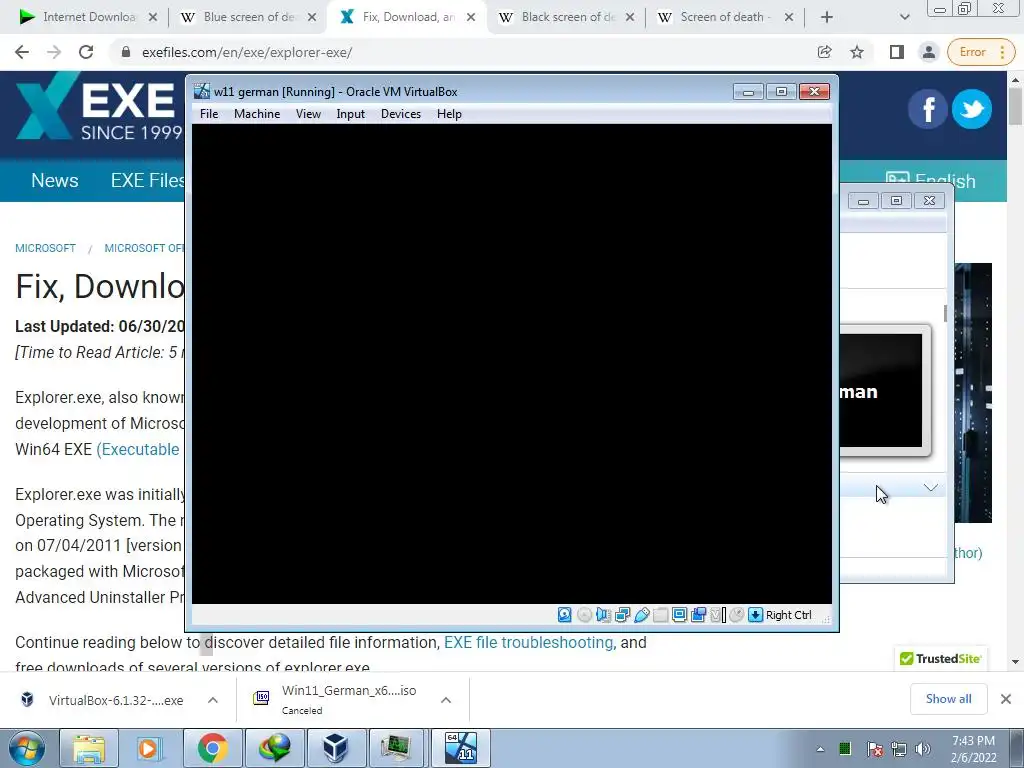Screen dimensions: 1024x768
Task: Open the News navigation link
Action: click(x=55, y=180)
